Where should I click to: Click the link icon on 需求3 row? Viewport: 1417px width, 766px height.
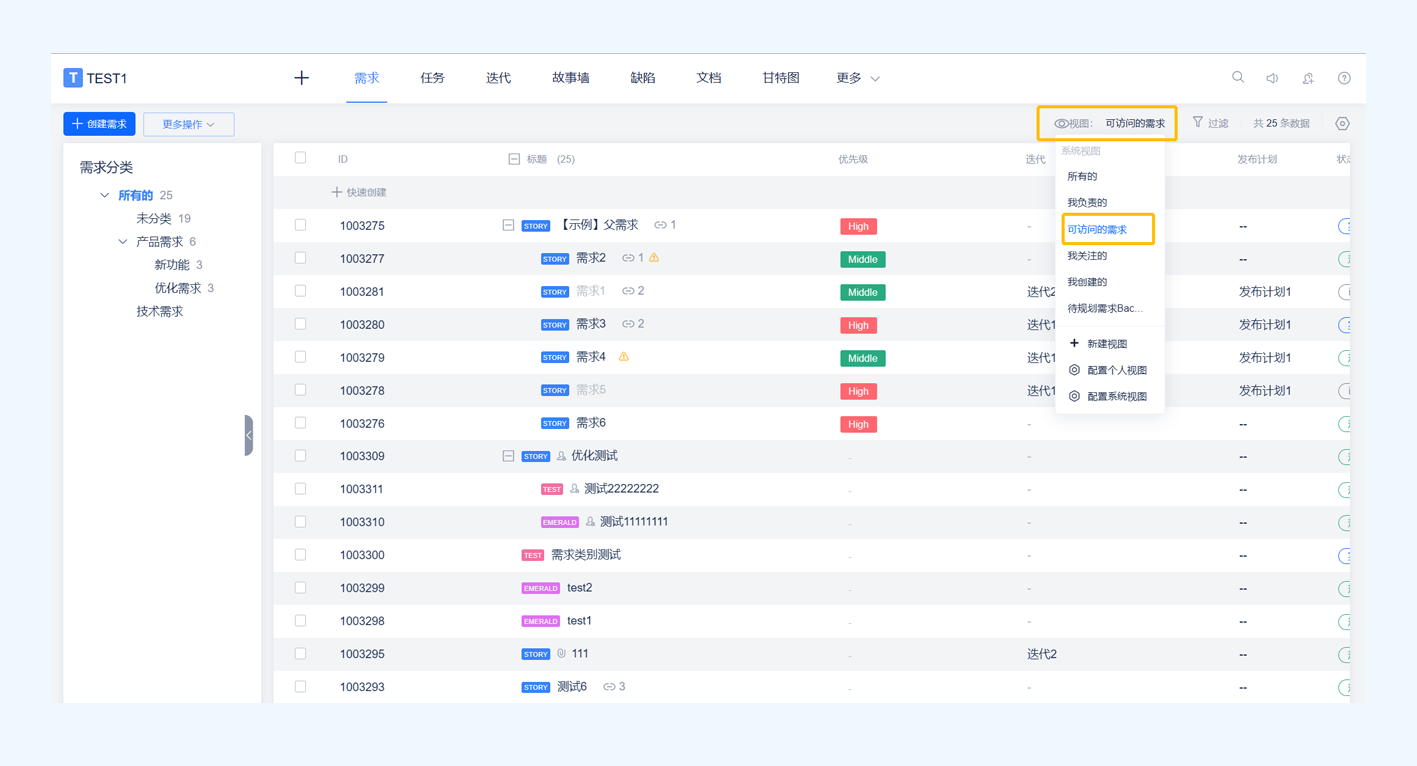pyautogui.click(x=628, y=324)
